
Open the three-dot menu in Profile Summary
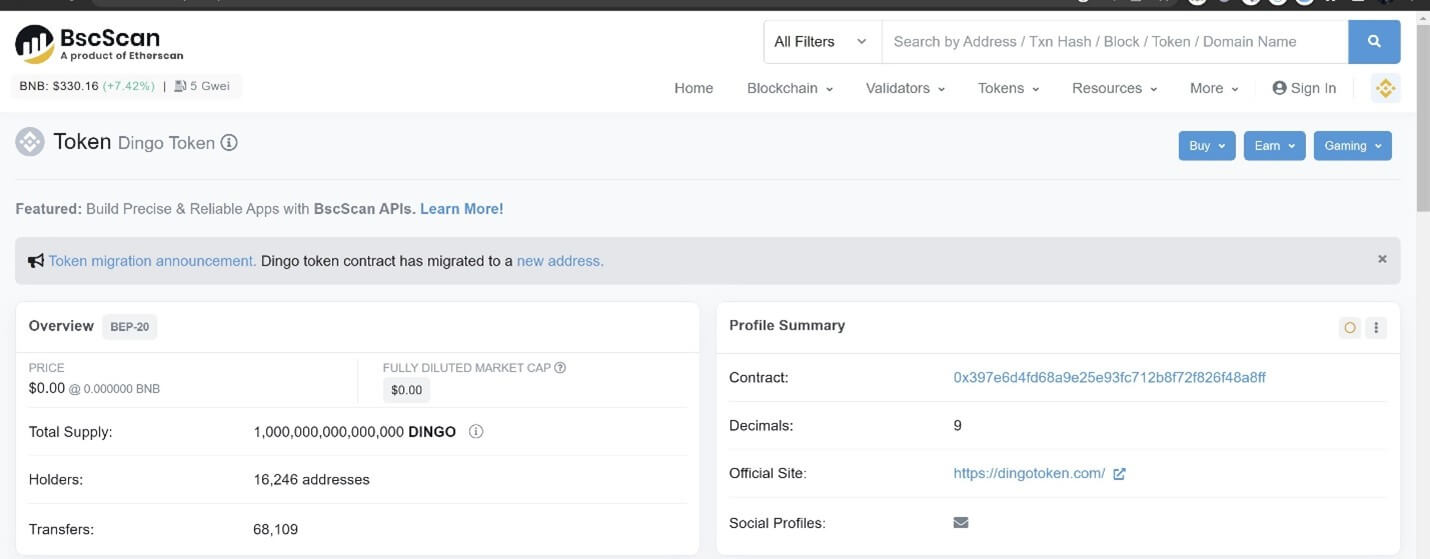(x=1376, y=327)
